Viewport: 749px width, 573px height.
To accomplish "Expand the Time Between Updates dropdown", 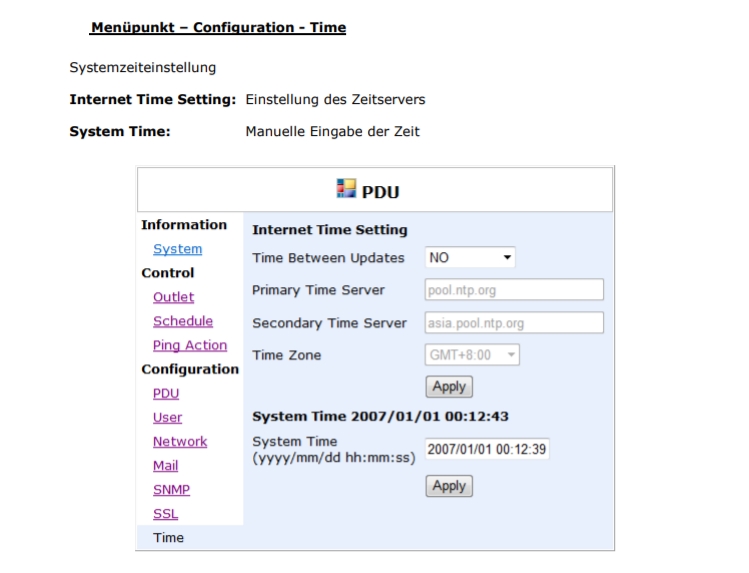I will pos(470,257).
